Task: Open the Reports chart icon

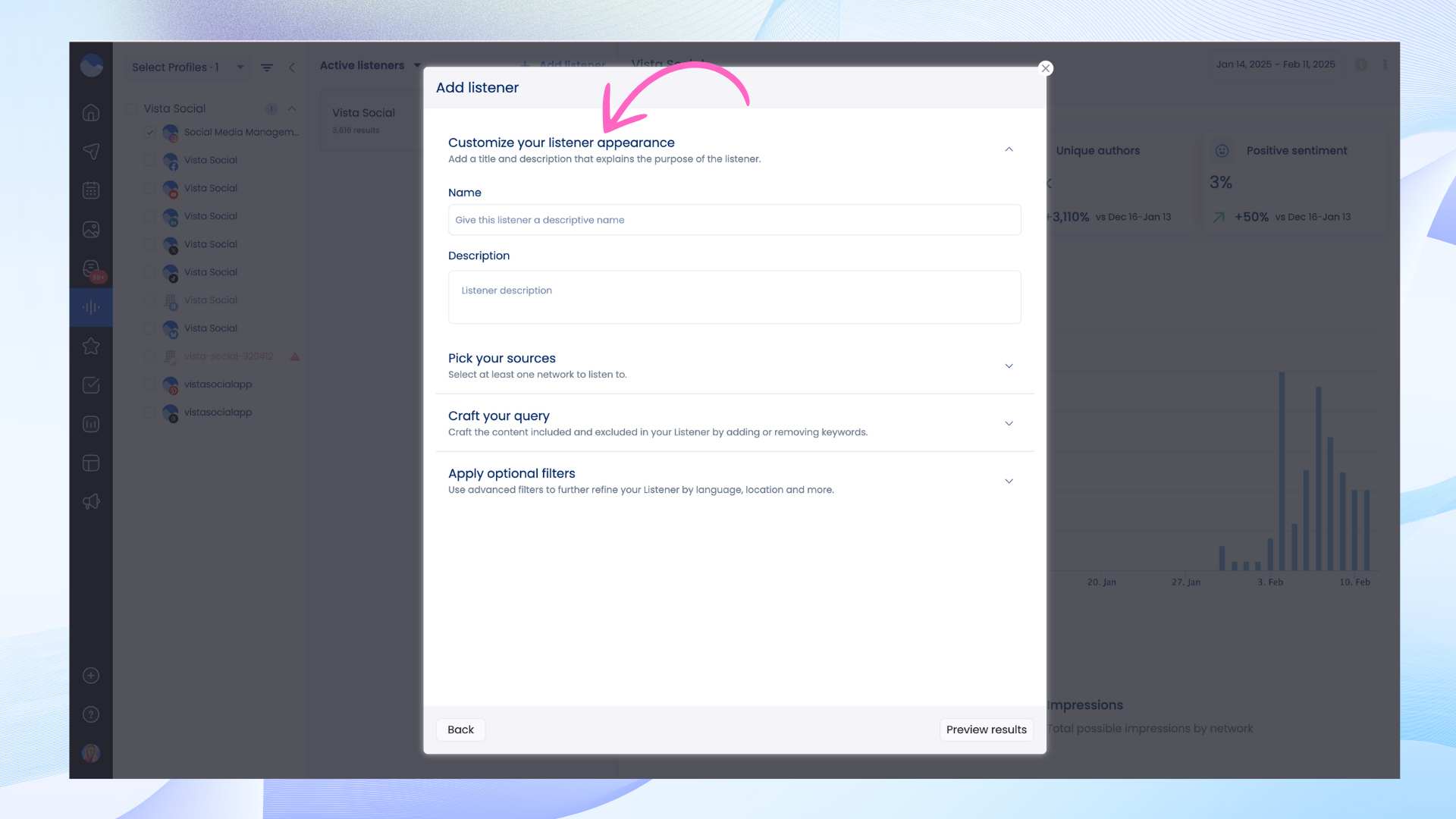Action: 91,425
